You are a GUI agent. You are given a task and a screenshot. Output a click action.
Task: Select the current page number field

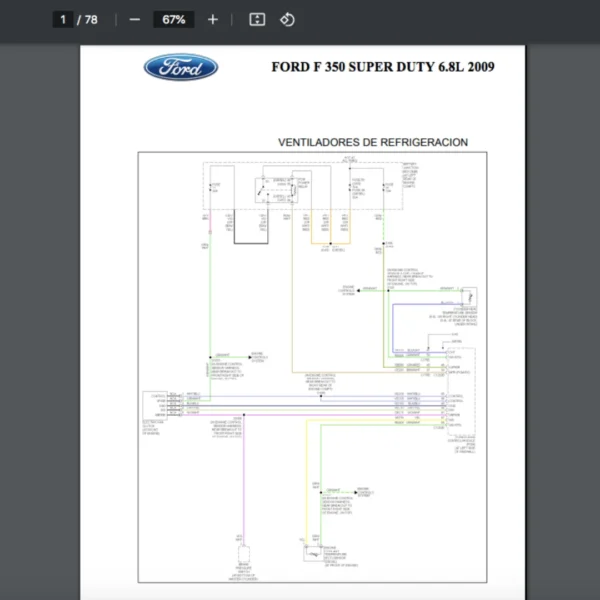pyautogui.click(x=62, y=19)
